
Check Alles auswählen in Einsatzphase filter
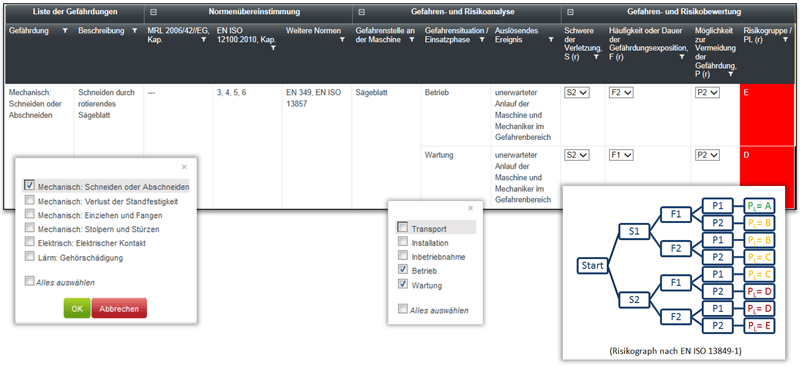coord(403,309)
